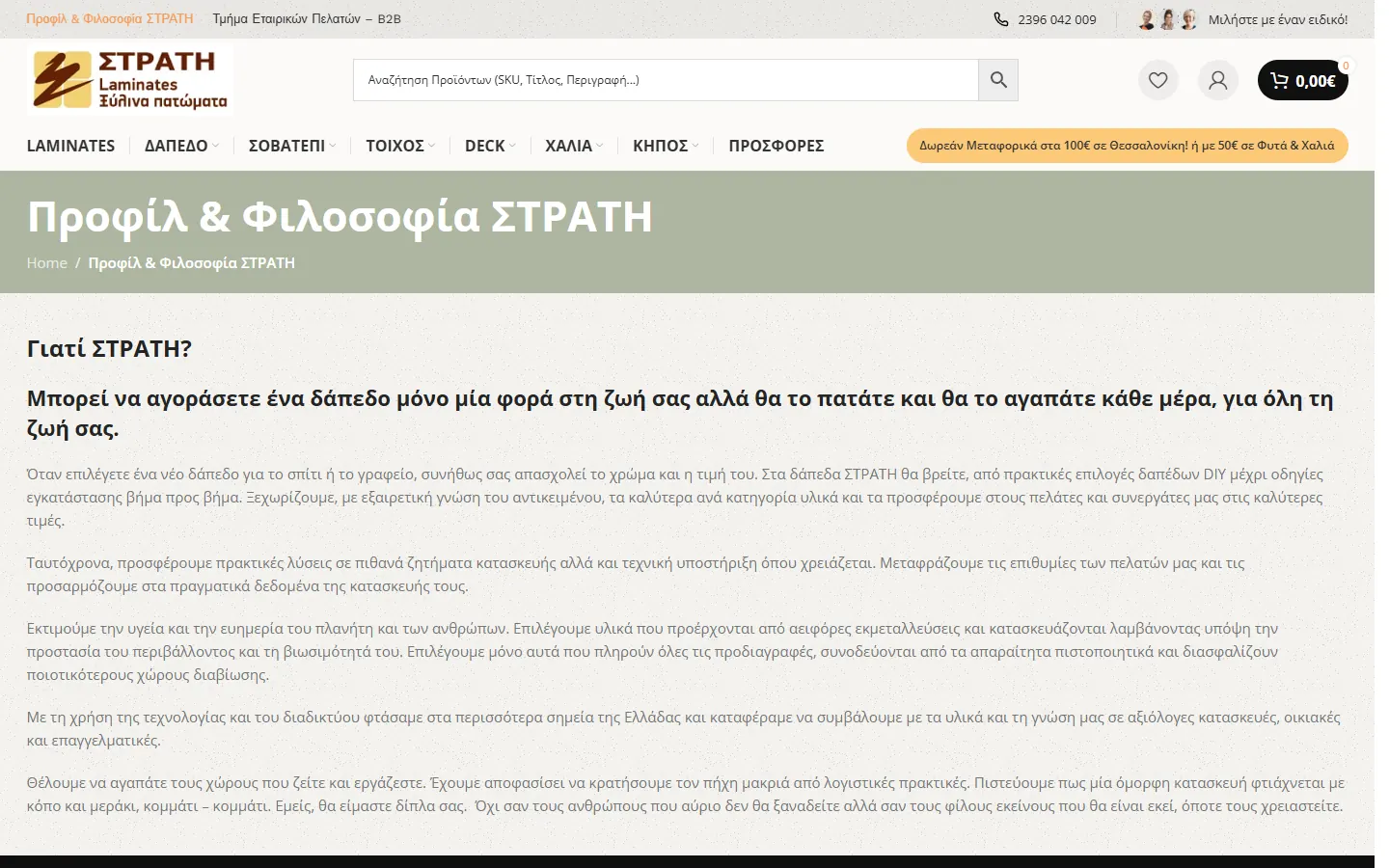This screenshot has height=868, width=1389.
Task: Expand the ΔΑΠΕΔΟ dropdown menu
Action: tap(181, 146)
